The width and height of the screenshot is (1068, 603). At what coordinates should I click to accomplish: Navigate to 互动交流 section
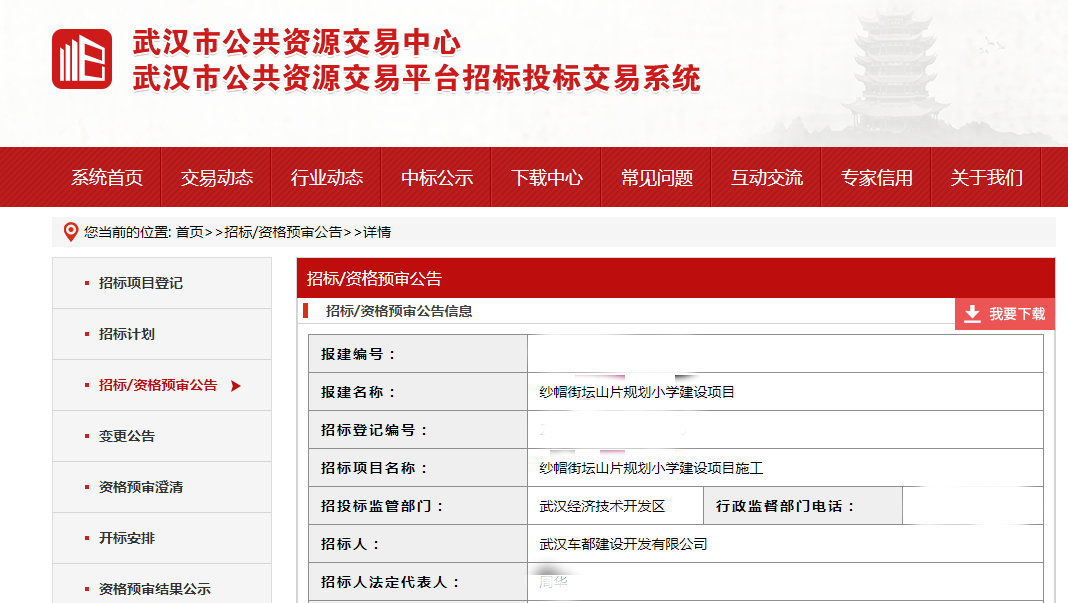tap(767, 178)
